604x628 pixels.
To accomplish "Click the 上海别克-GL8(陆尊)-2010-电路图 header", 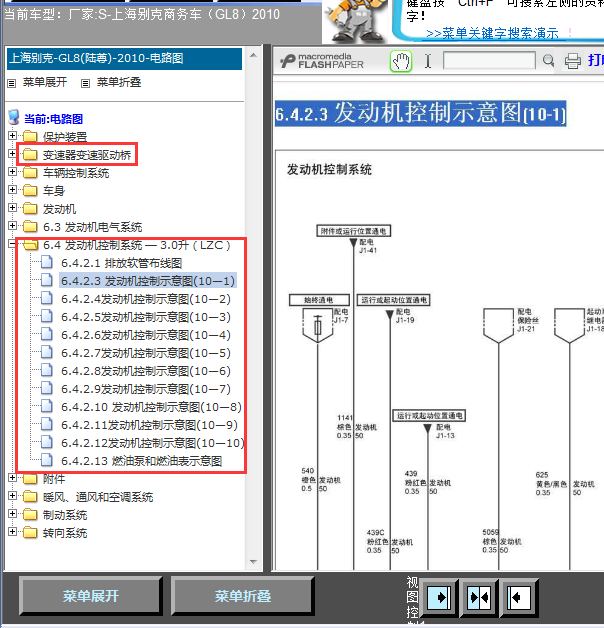I will click(x=124, y=58).
